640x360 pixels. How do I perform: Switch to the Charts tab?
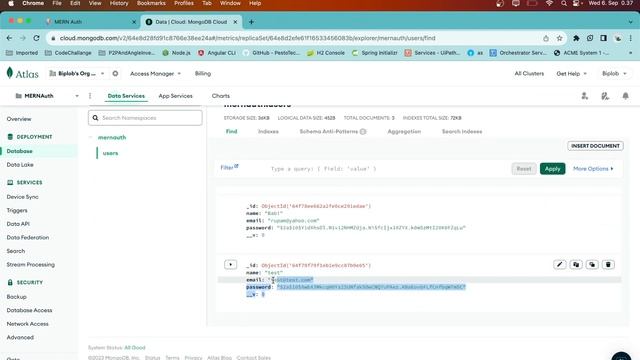point(221,96)
